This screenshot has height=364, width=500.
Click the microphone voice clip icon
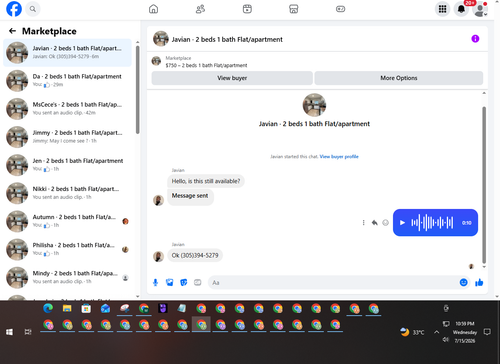155,283
